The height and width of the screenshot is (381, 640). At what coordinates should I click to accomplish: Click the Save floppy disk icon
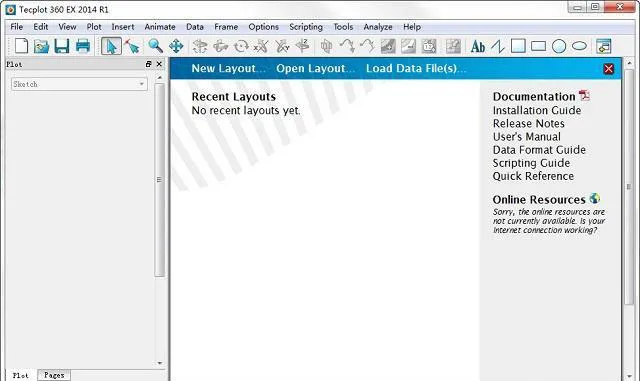pyautogui.click(x=62, y=46)
